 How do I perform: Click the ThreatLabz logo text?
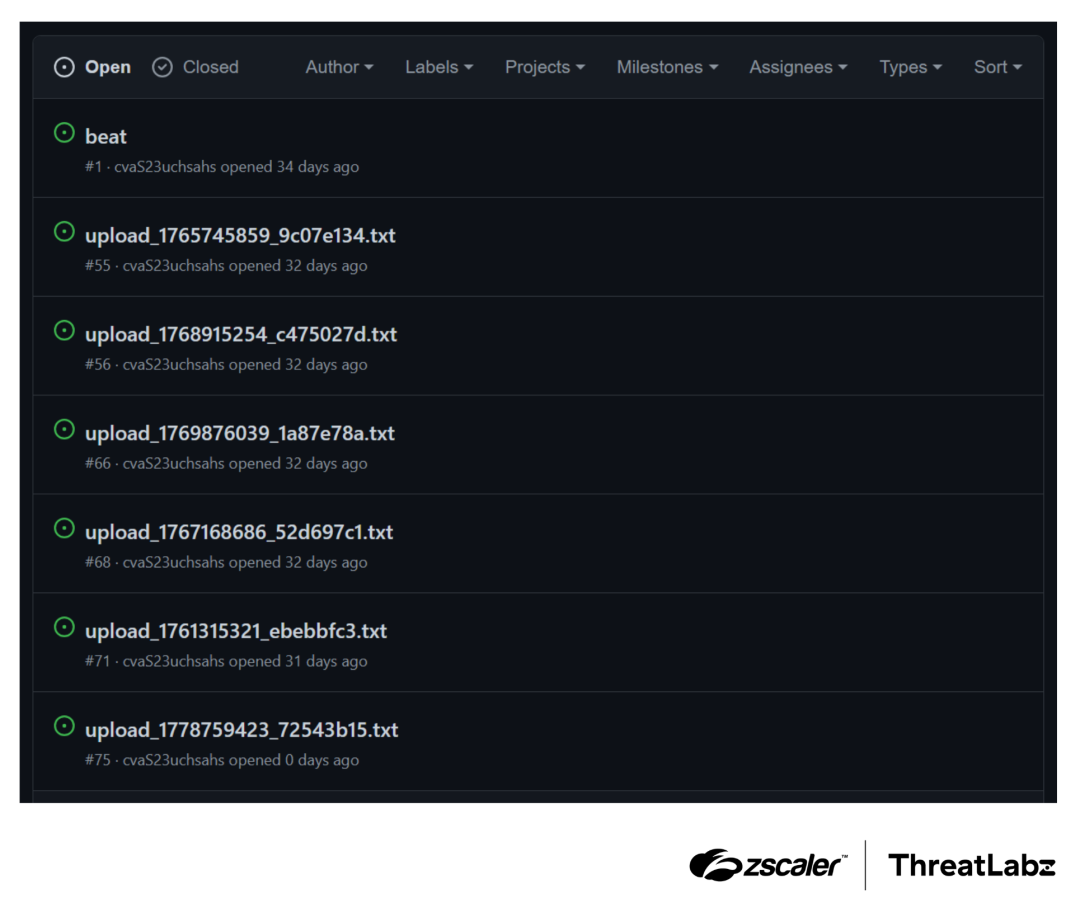971,865
